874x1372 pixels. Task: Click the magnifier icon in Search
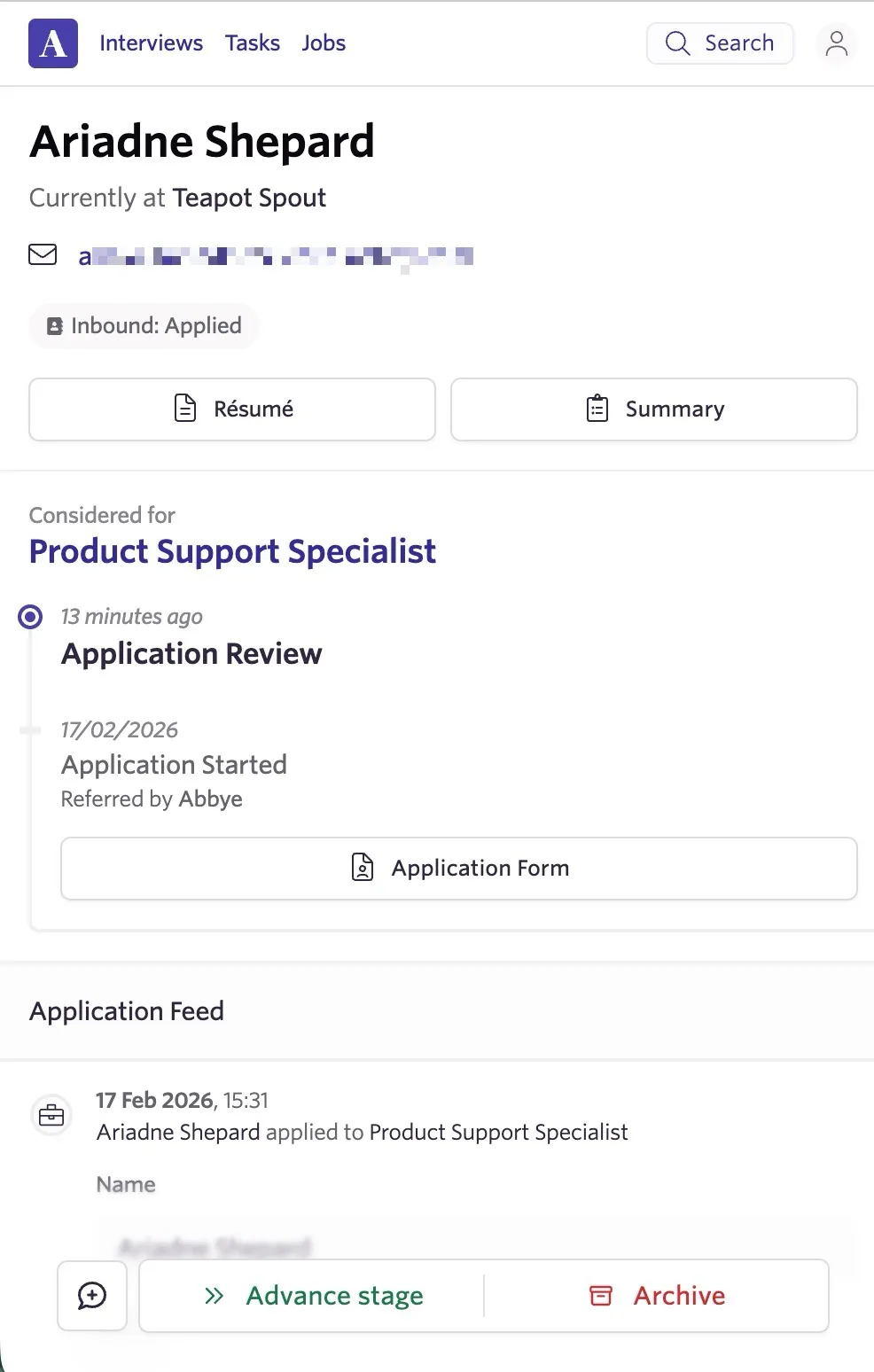click(x=677, y=43)
